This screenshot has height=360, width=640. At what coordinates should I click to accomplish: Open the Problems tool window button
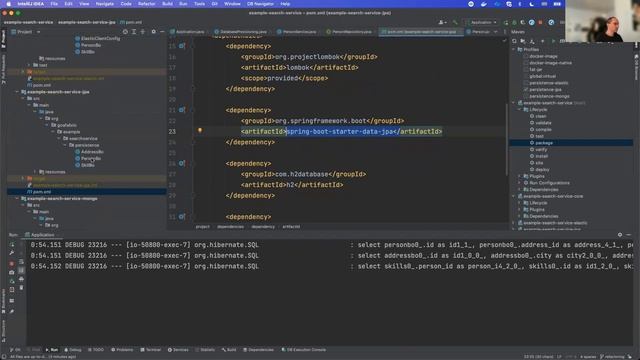pos(122,350)
